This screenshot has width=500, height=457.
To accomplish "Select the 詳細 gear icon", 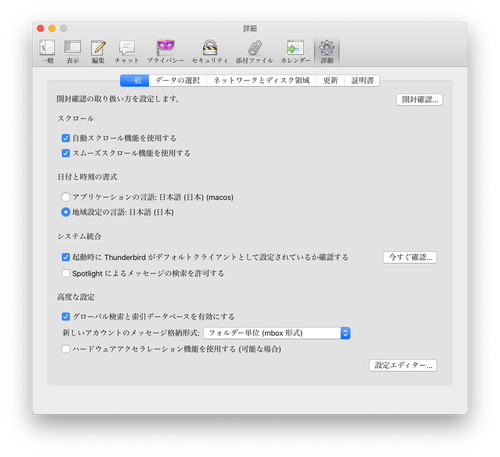I will click(x=327, y=51).
